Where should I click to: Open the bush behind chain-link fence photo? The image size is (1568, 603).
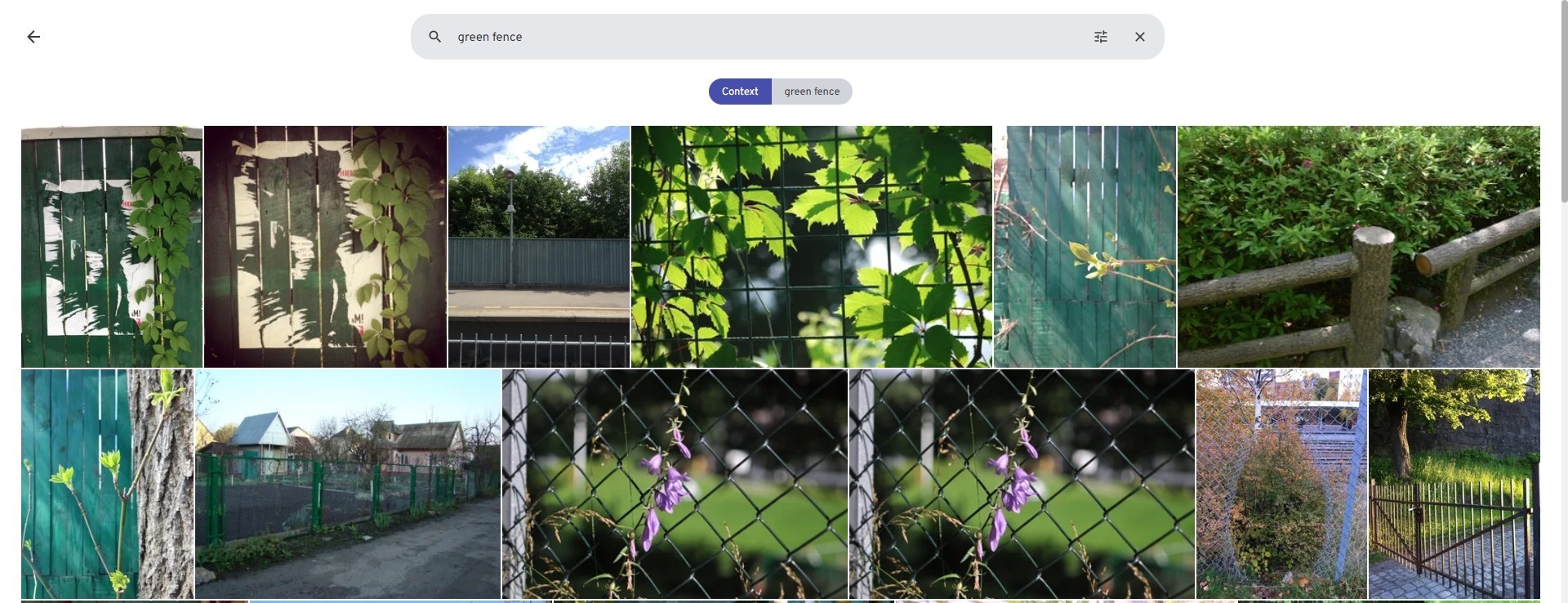pyautogui.click(x=1281, y=484)
